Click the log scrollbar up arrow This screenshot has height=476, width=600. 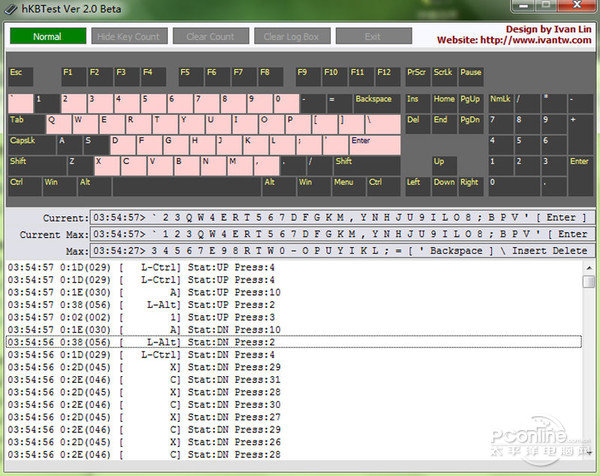click(x=589, y=267)
